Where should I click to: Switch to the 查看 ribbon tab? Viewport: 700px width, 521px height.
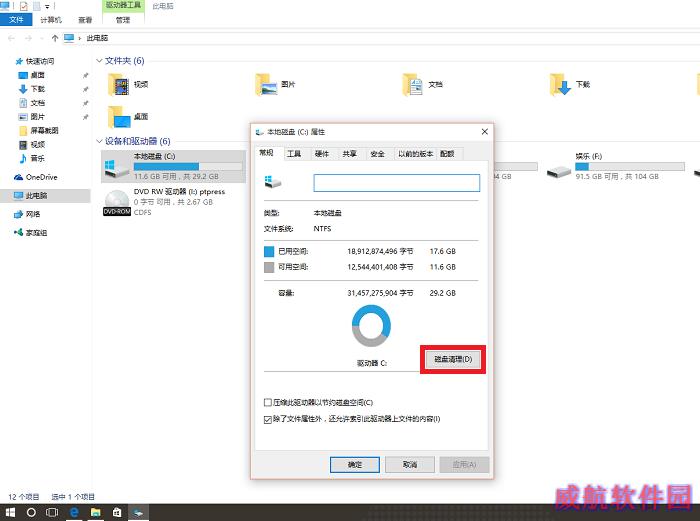85,20
